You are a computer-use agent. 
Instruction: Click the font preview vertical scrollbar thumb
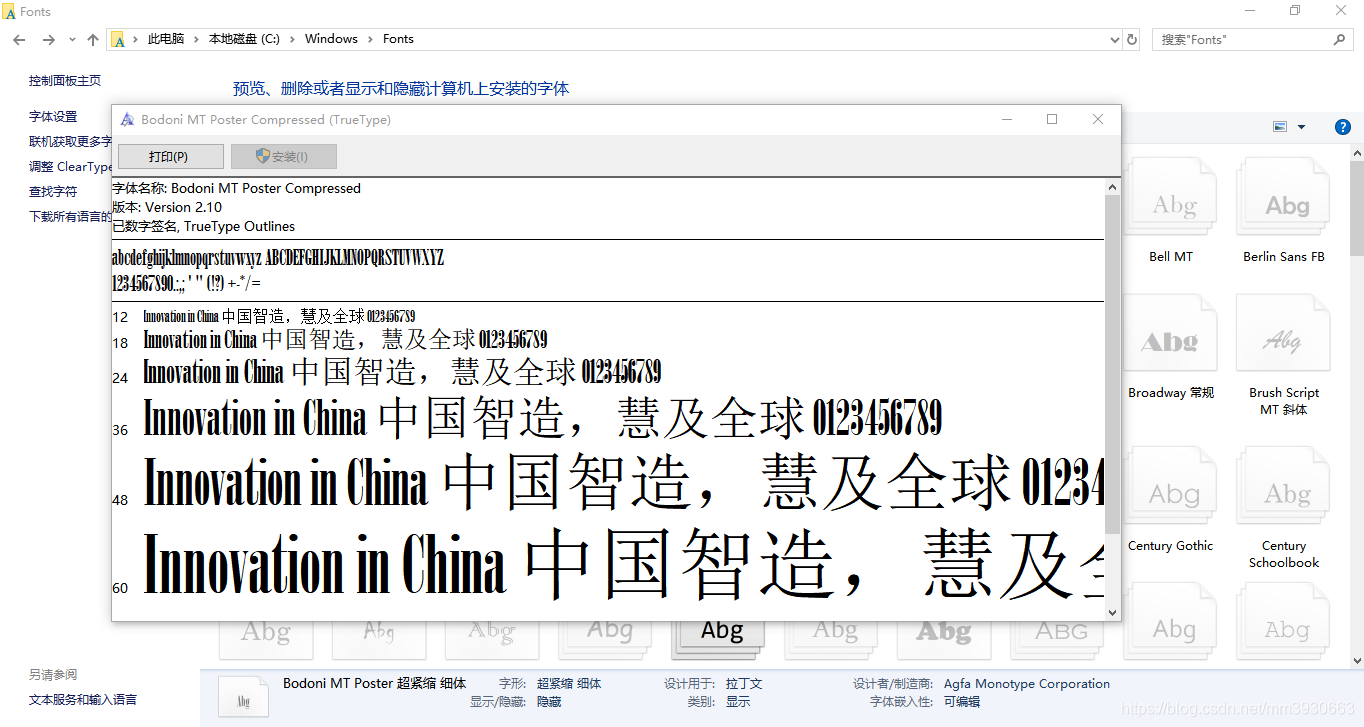pos(1113,364)
